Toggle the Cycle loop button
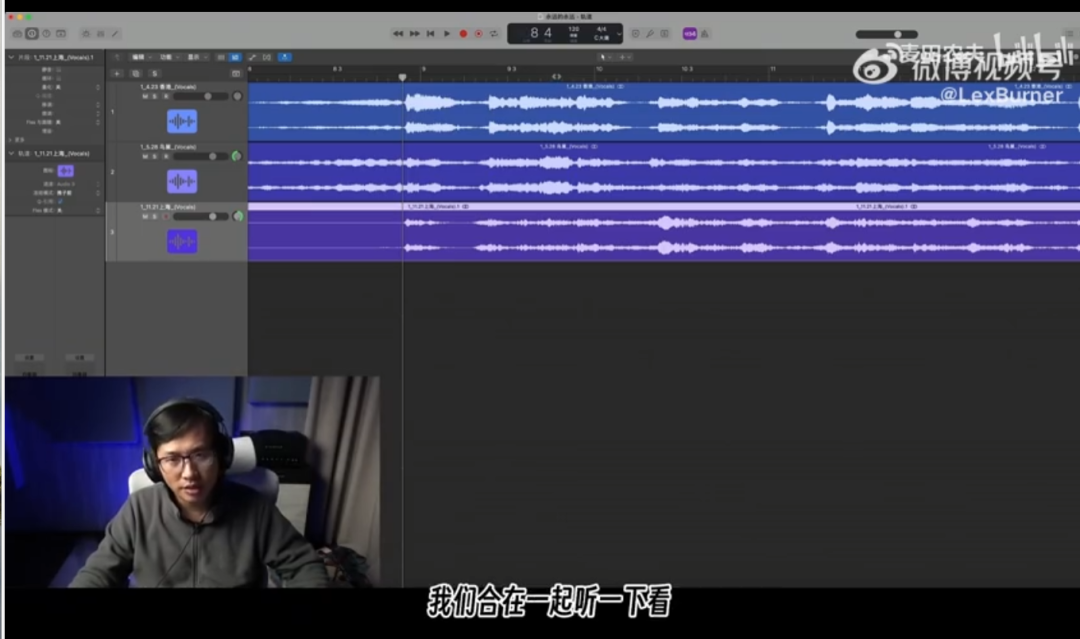Screen dimensions: 1080x639 click(494, 33)
